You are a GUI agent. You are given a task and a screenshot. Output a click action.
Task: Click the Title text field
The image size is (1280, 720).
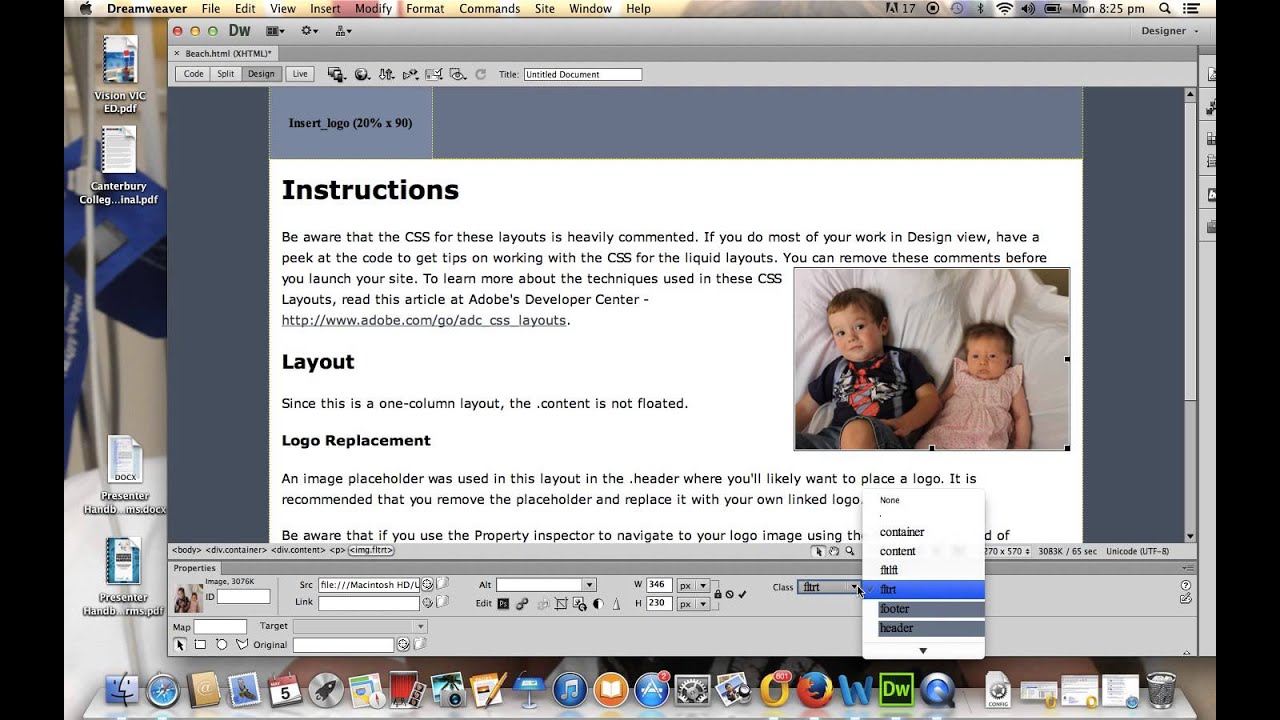(x=583, y=74)
